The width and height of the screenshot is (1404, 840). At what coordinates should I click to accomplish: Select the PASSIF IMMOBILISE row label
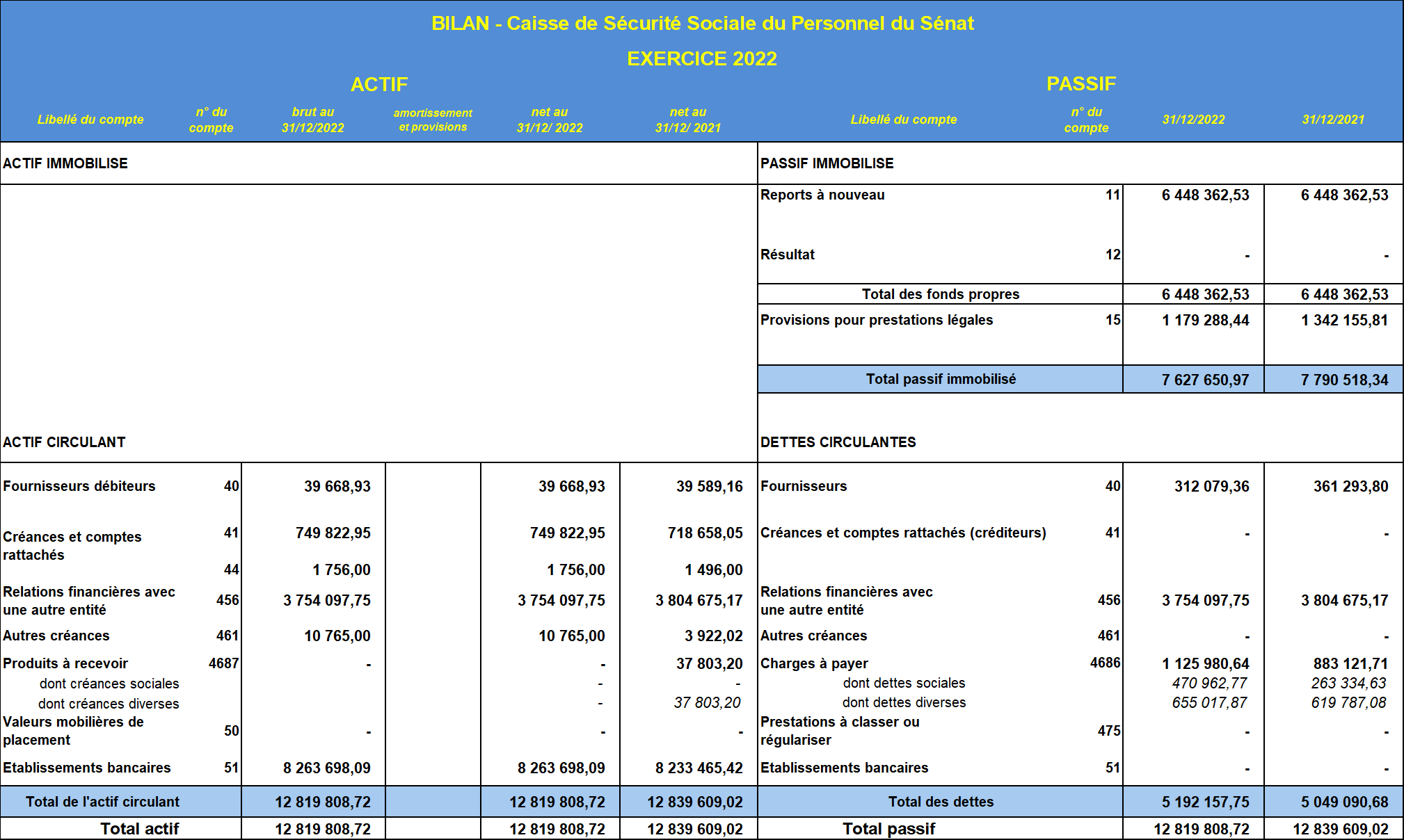pos(827,163)
